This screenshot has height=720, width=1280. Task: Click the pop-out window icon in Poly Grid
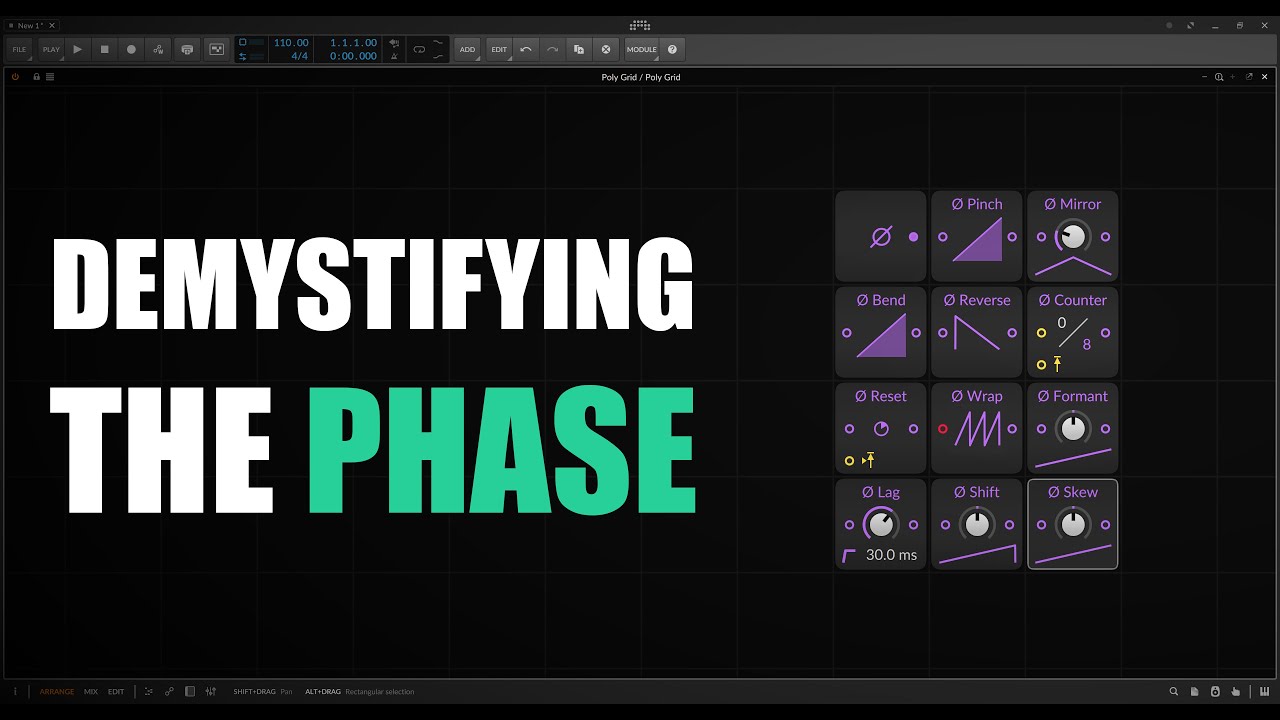(1249, 77)
